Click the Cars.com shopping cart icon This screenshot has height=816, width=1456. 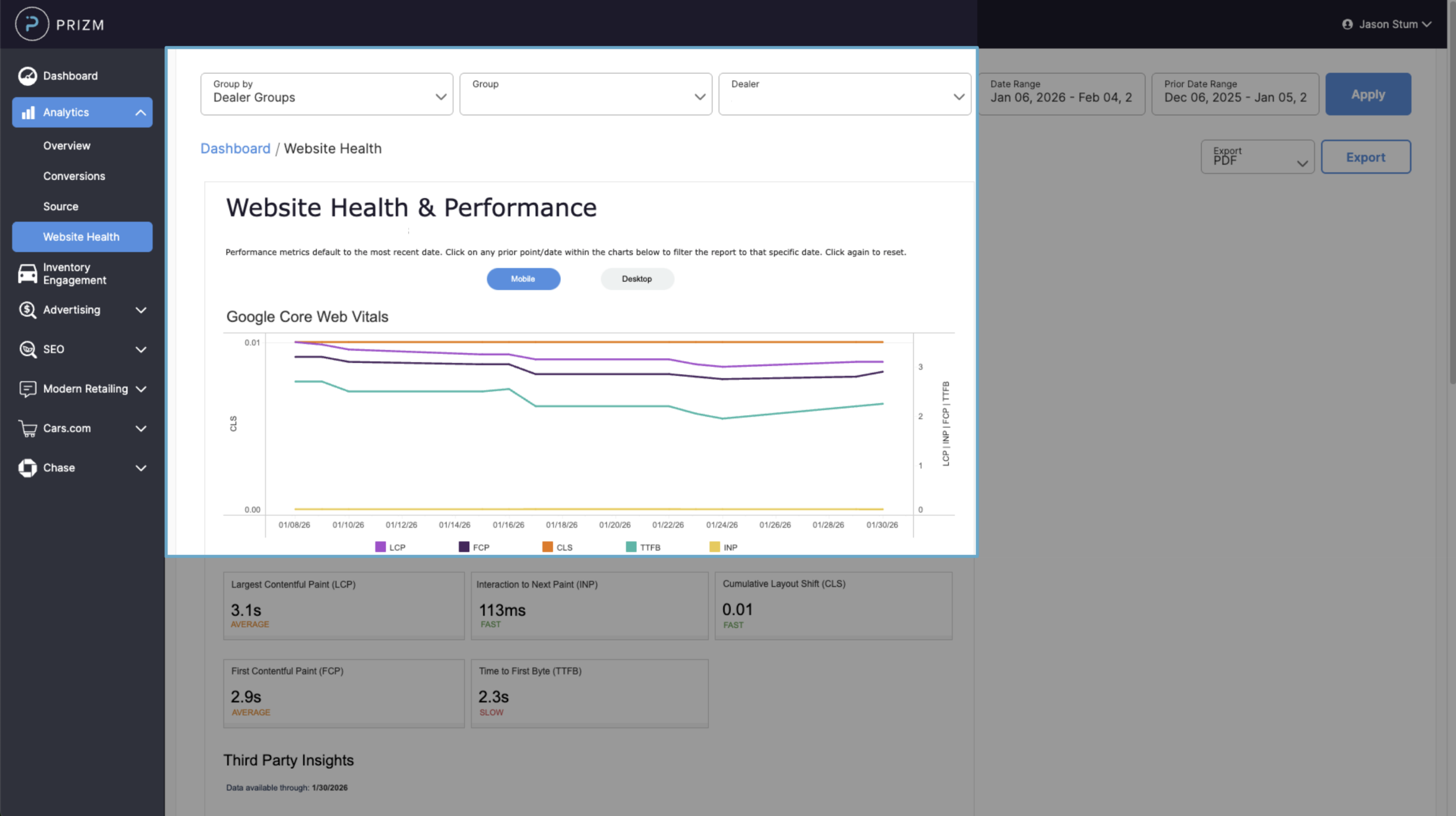pyautogui.click(x=27, y=428)
